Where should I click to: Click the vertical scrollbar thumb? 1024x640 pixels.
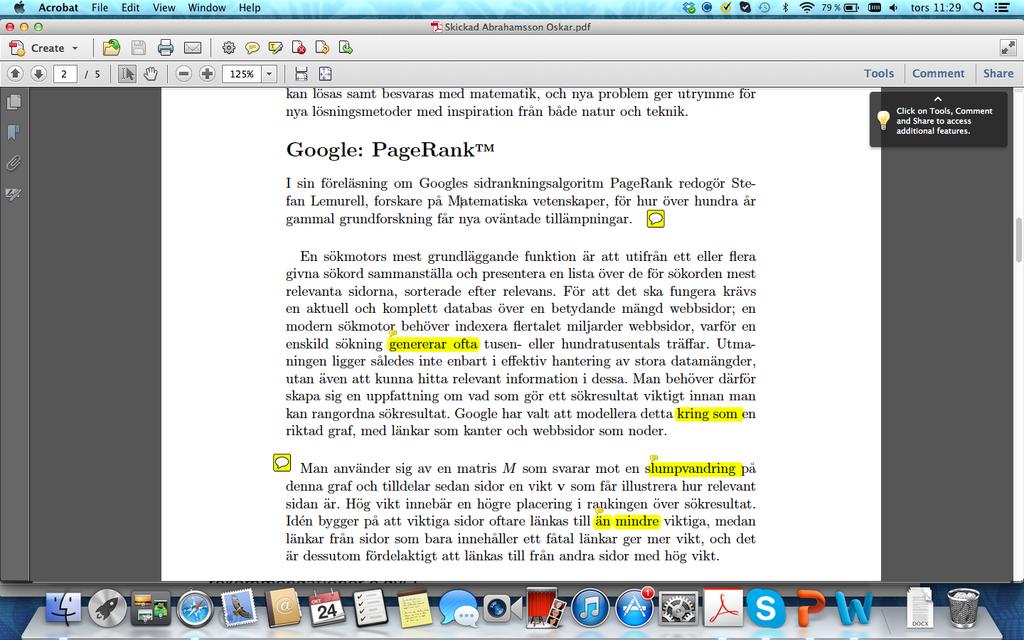[x=1018, y=240]
